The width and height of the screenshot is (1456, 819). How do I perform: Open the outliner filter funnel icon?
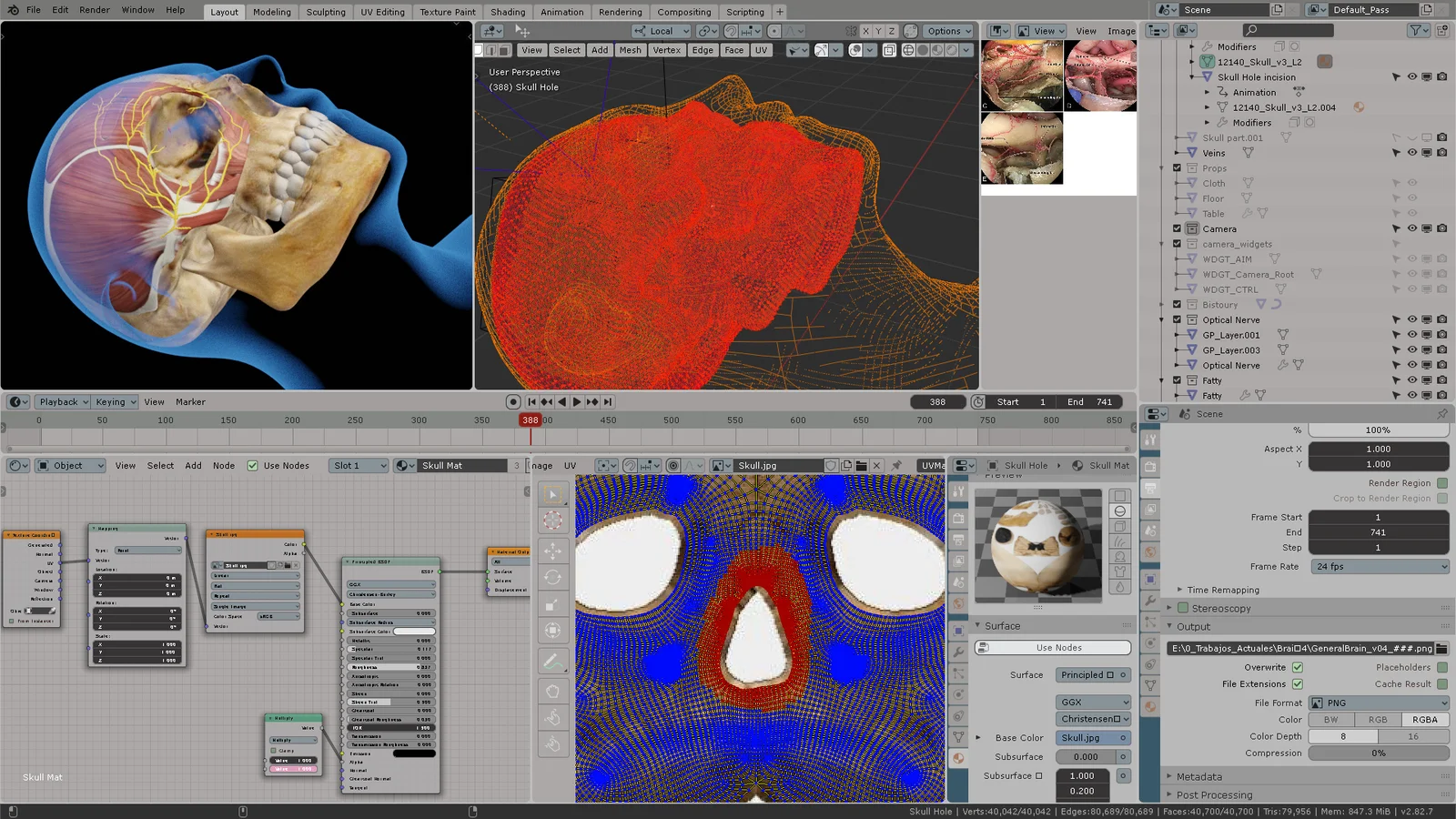pyautogui.click(x=1416, y=31)
